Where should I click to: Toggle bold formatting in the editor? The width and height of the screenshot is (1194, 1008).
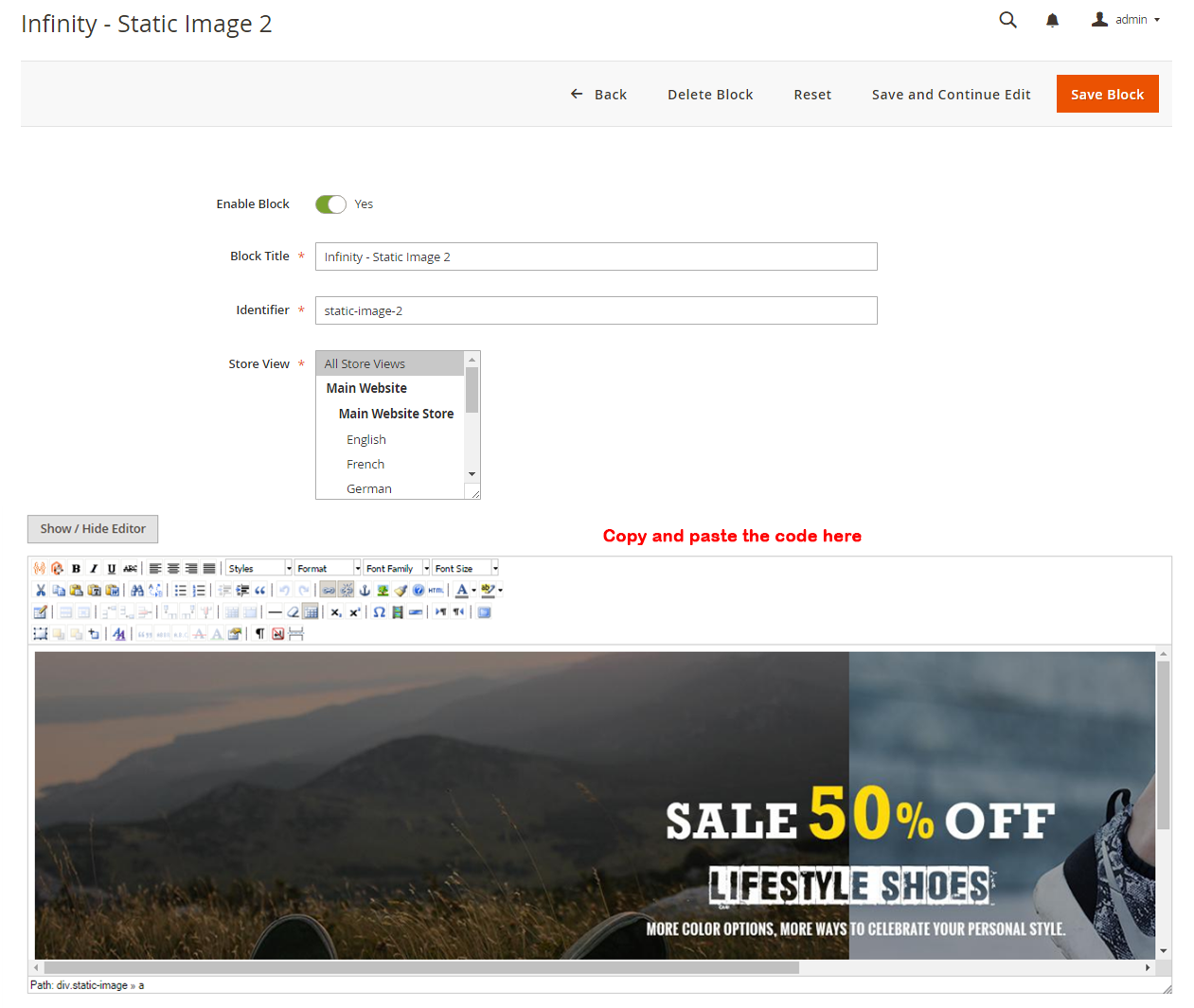tap(76, 569)
